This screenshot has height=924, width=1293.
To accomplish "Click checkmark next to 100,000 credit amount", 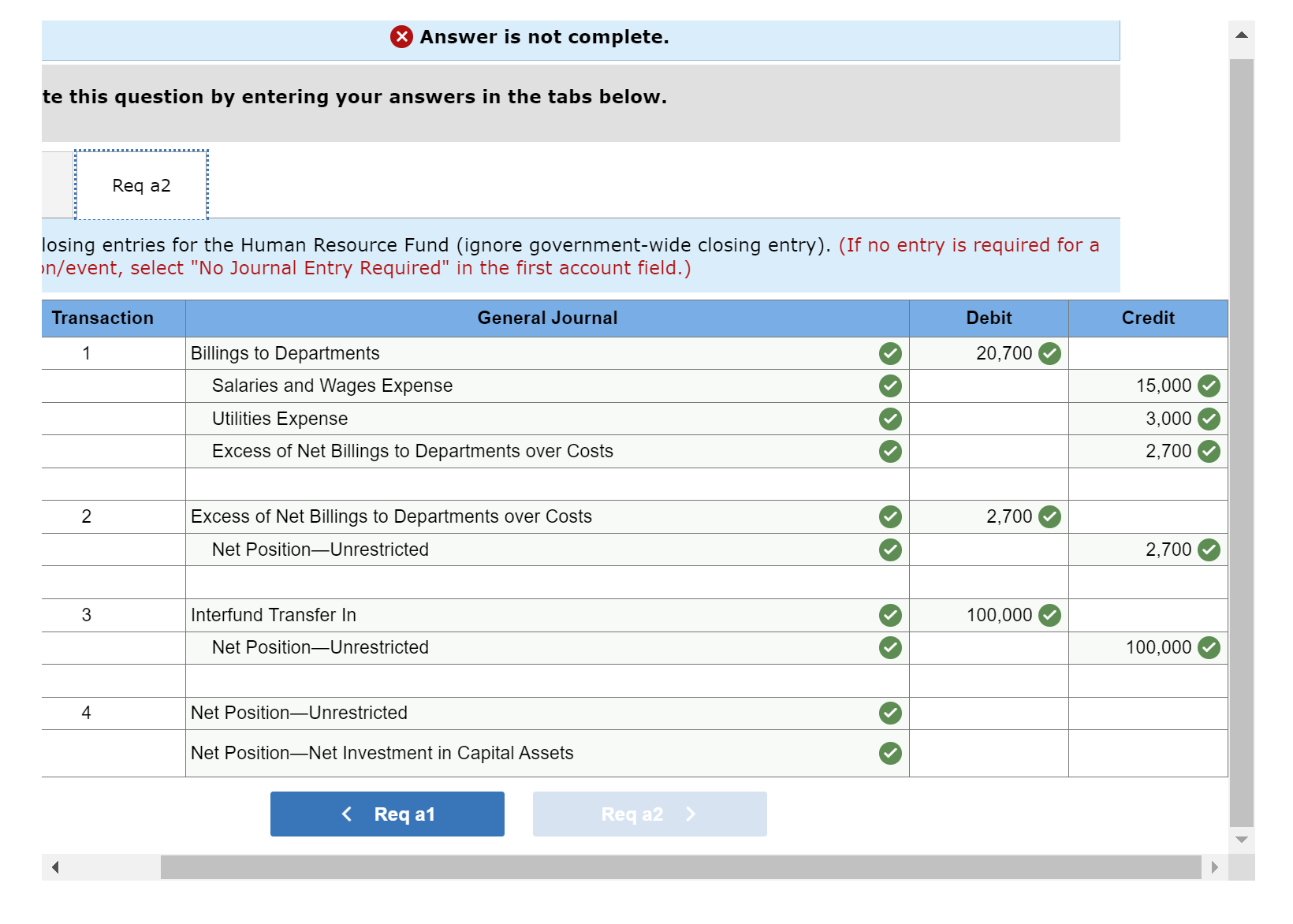I will click(x=1209, y=647).
